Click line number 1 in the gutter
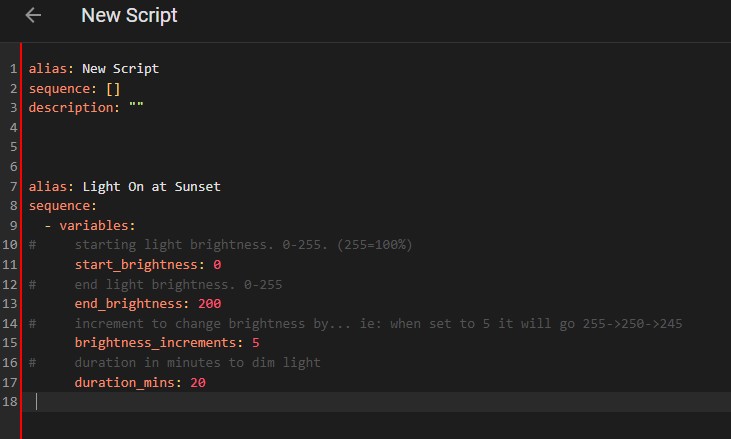The width and height of the screenshot is (731, 439). [13, 69]
